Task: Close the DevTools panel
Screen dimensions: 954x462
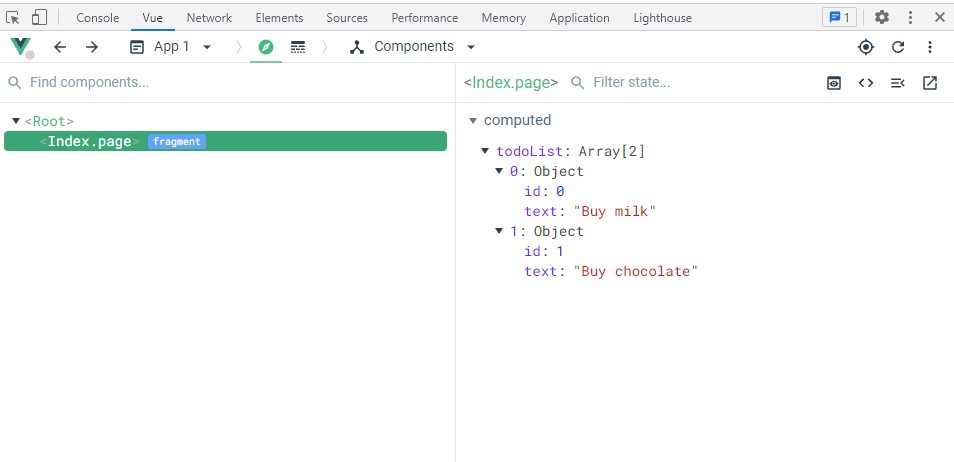Action: (x=939, y=17)
